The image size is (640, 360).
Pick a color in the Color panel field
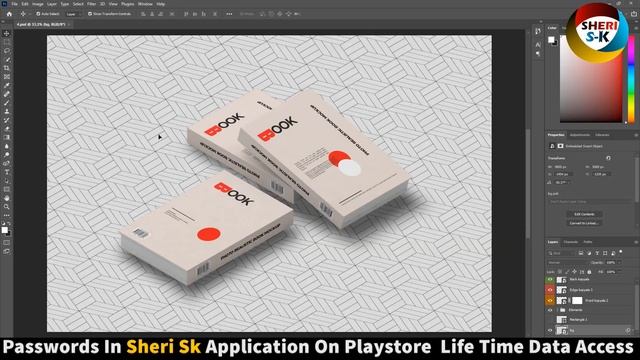pyautogui.click(x=591, y=79)
